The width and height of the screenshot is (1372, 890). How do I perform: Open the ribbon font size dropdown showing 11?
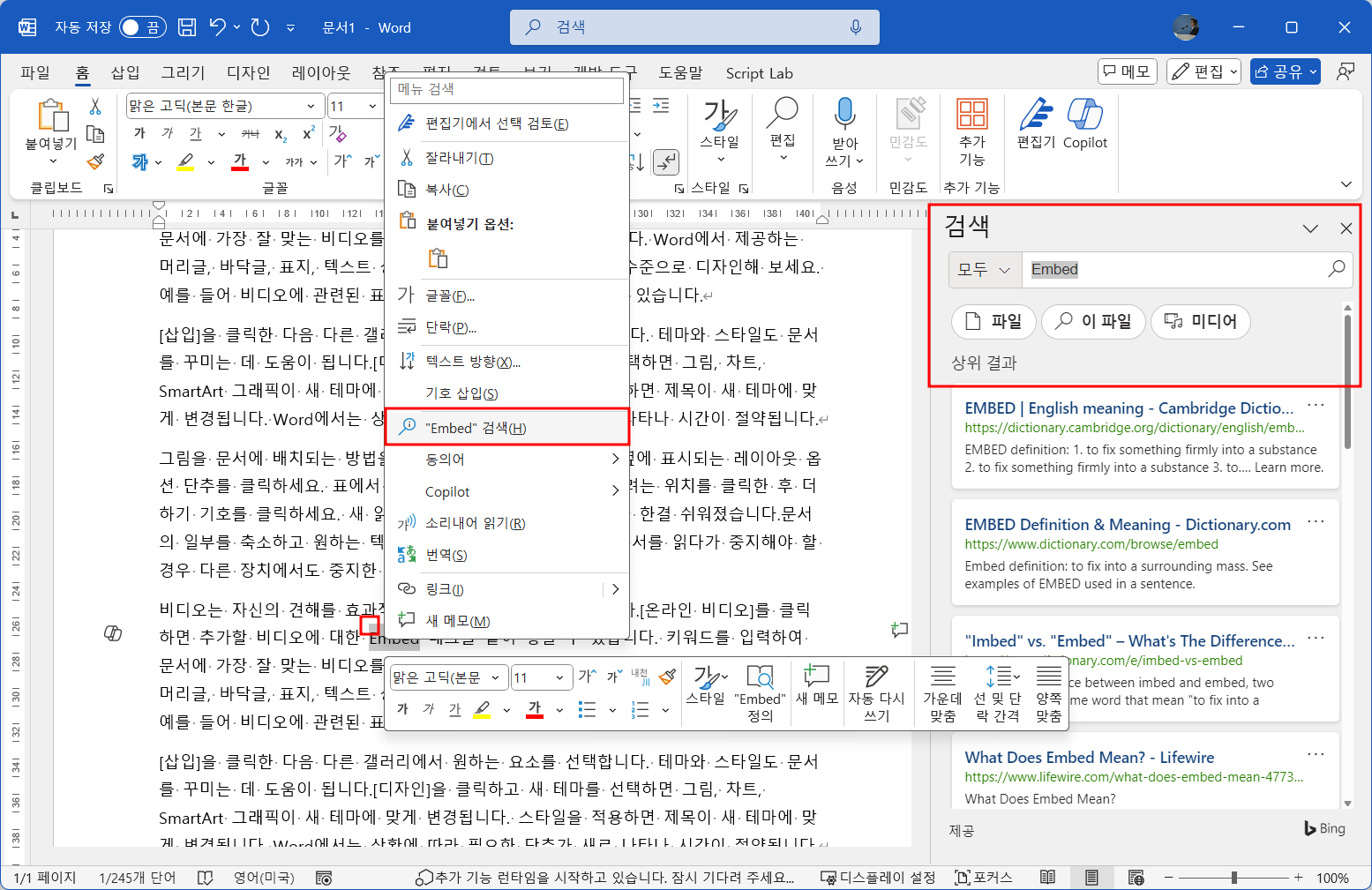[372, 106]
